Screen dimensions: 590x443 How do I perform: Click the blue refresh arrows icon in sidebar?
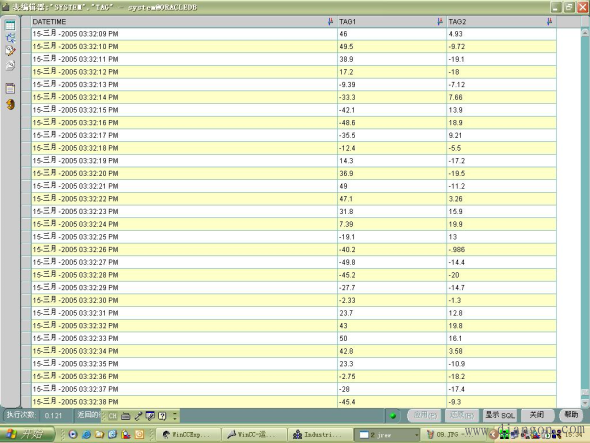[11, 38]
